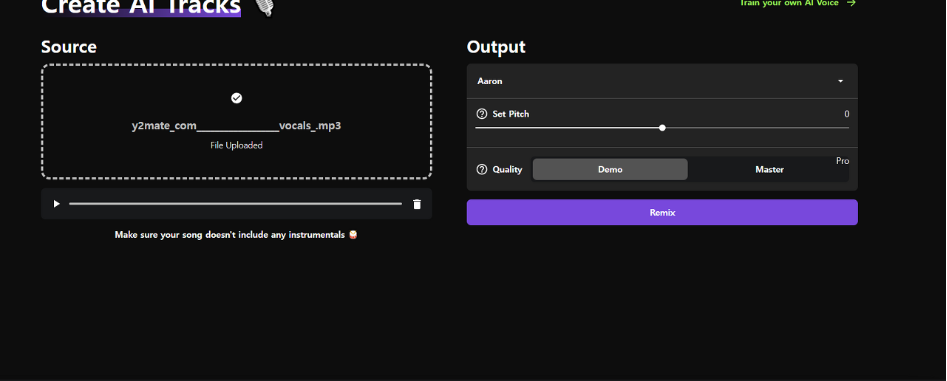Select Demo quality option
The height and width of the screenshot is (381, 947).
click(610, 169)
